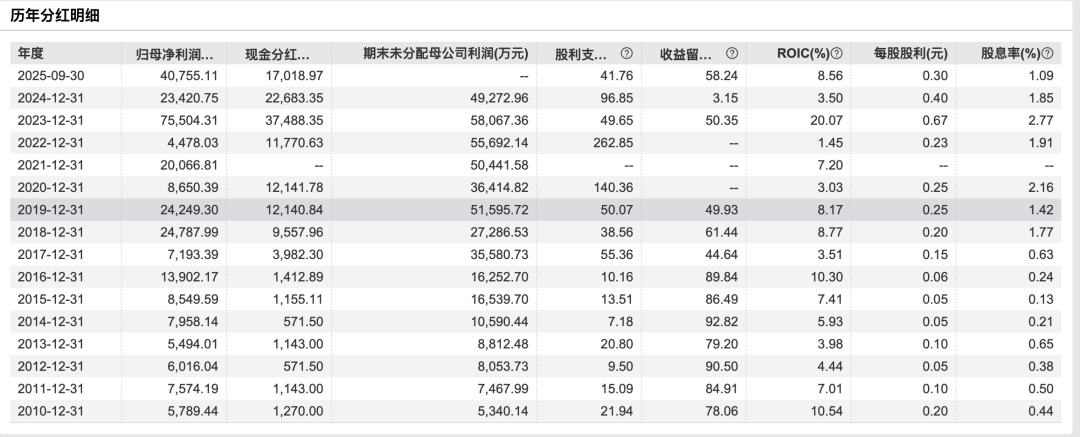Screen dimensions: 1080x437
Task: Sort by the 年度 column header
Action: tap(32, 53)
